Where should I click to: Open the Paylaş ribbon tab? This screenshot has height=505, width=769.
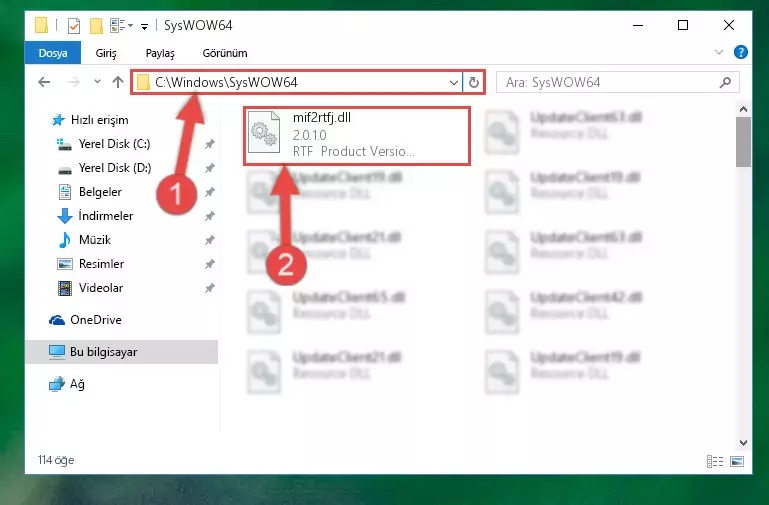click(160, 53)
